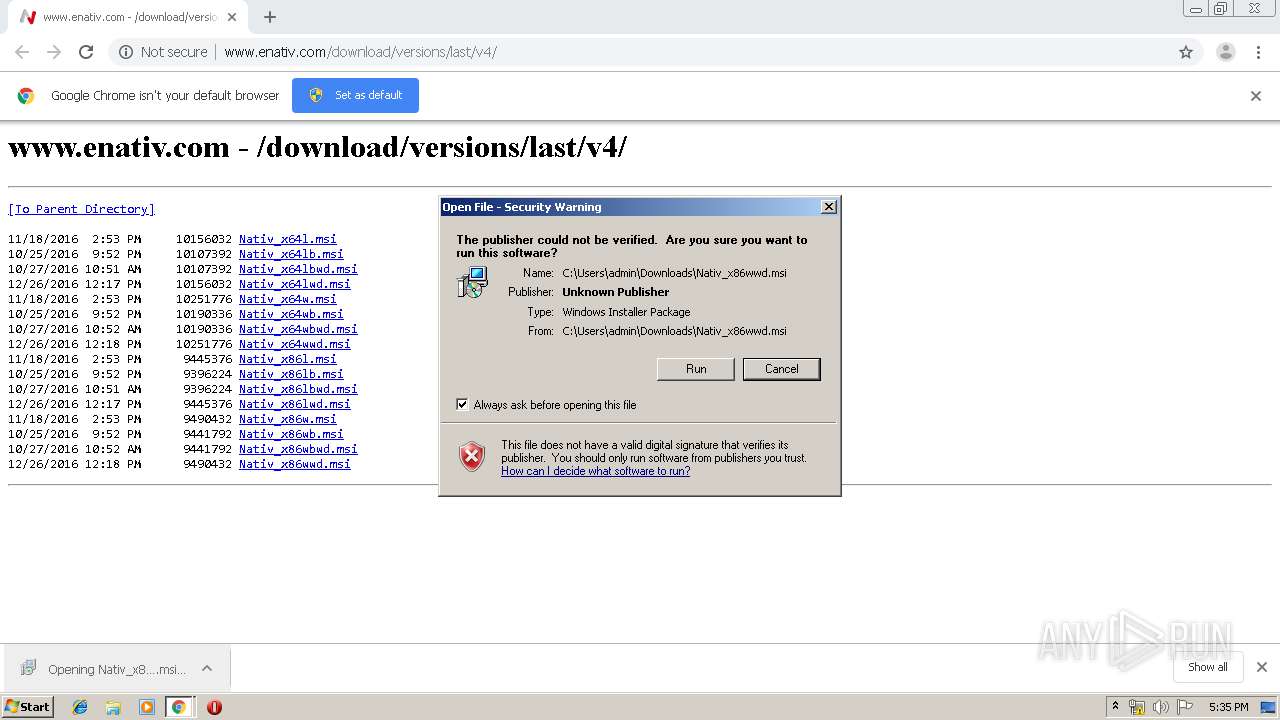1280x720 pixels.
Task: Click Cancel in the Security Warning dialog
Action: [781, 369]
